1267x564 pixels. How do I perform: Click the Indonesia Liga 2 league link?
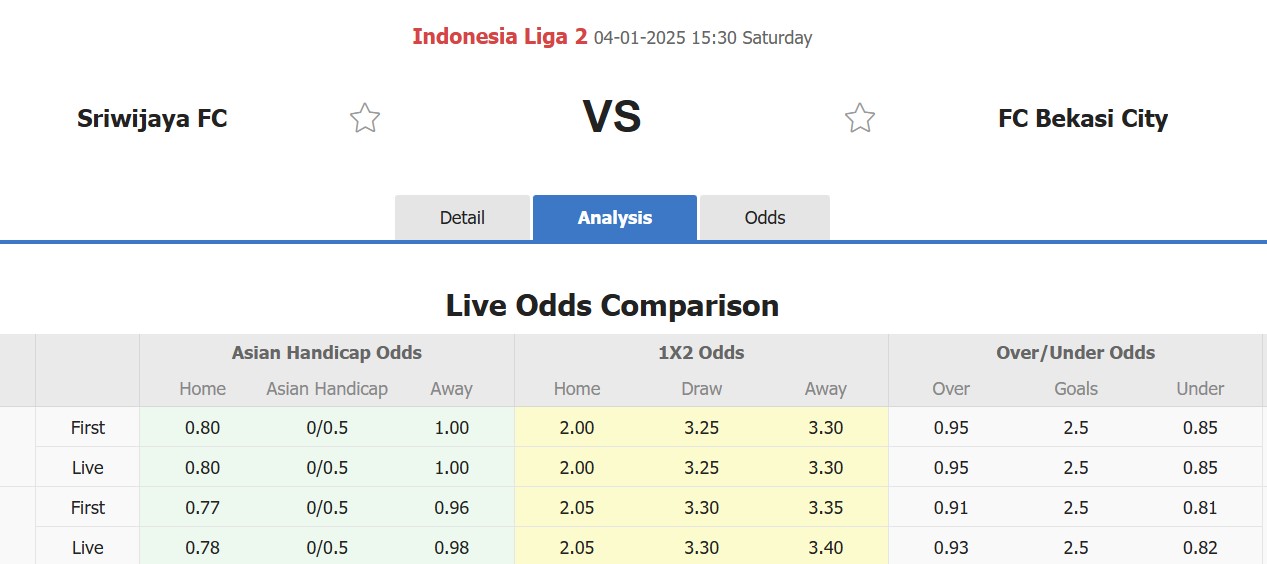[500, 37]
